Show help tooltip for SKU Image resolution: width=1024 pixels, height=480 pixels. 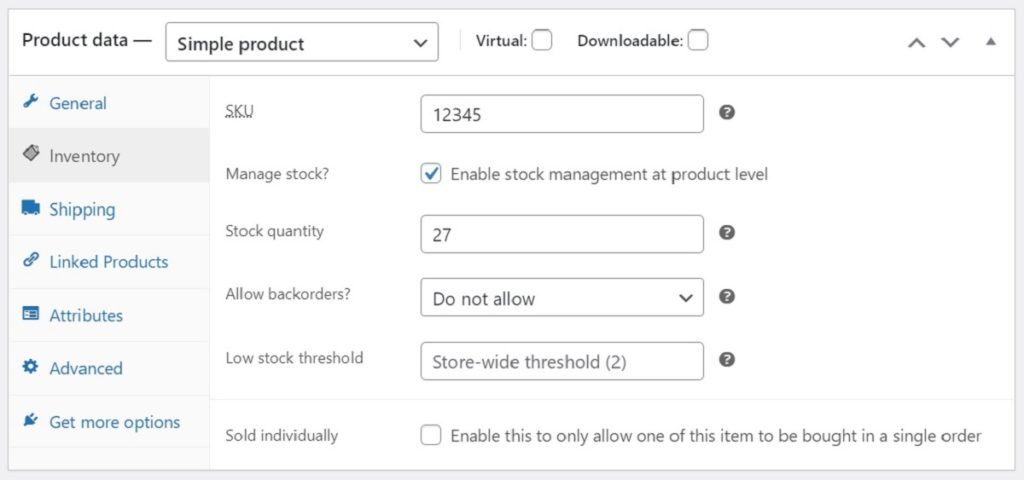(x=727, y=112)
